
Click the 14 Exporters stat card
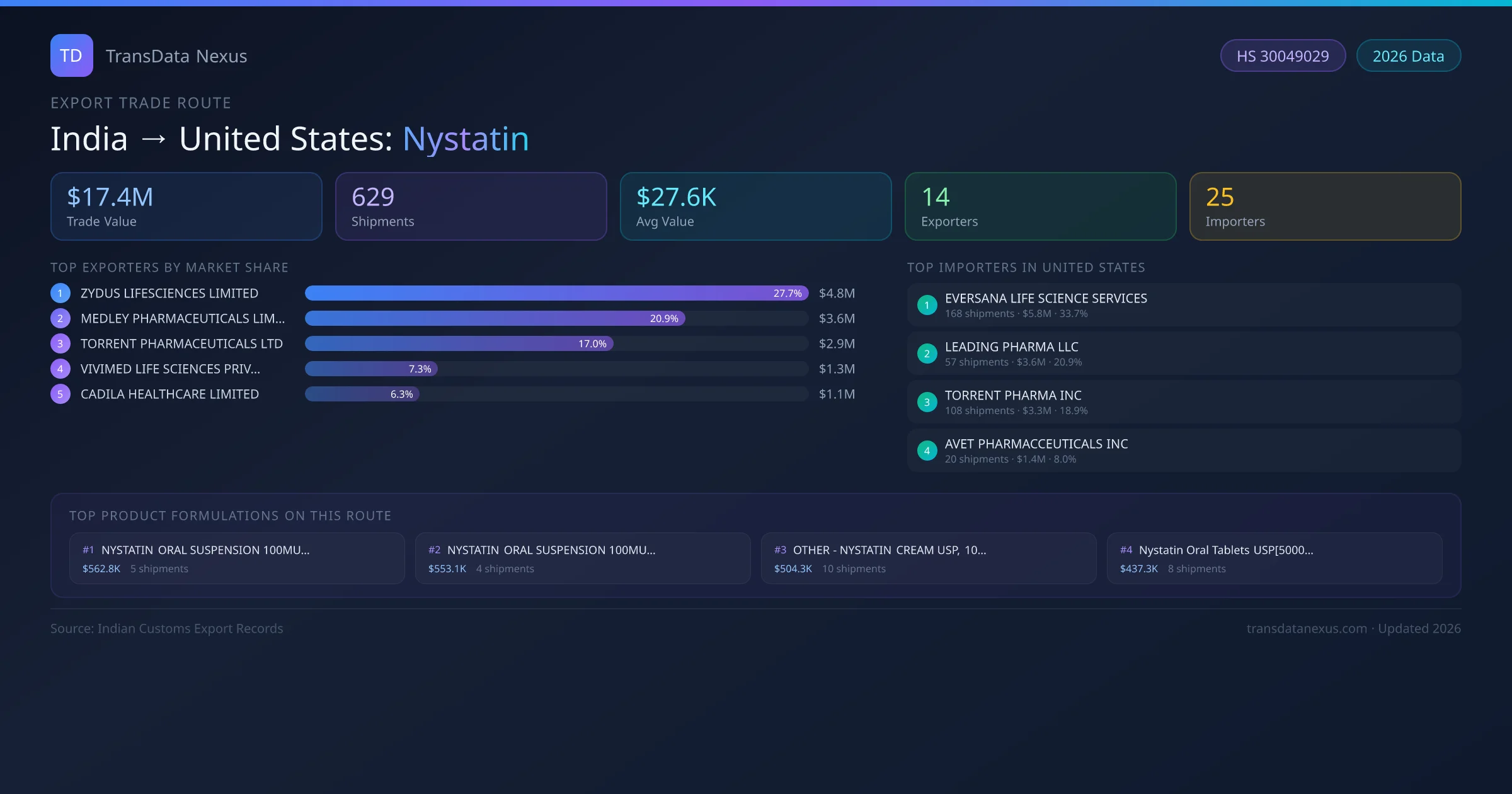pyautogui.click(x=1040, y=207)
